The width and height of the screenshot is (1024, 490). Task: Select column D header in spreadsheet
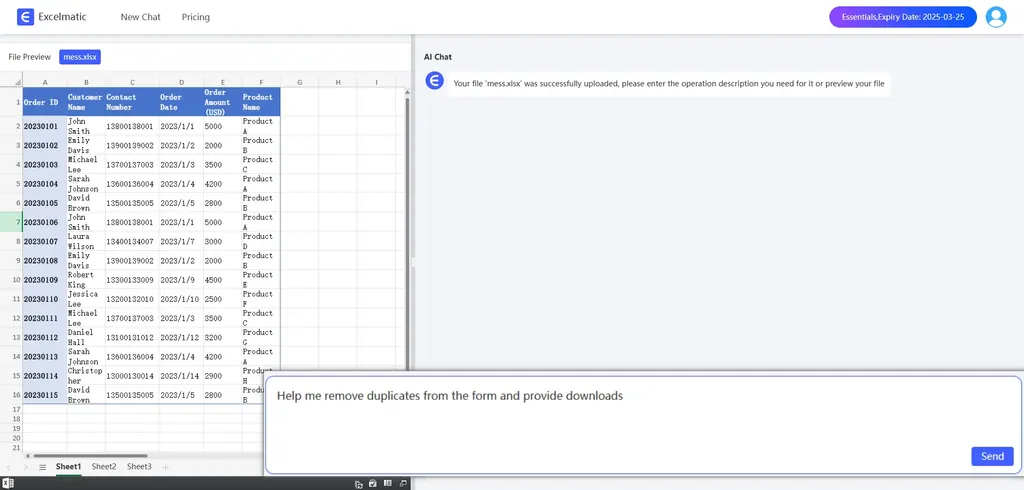181,82
